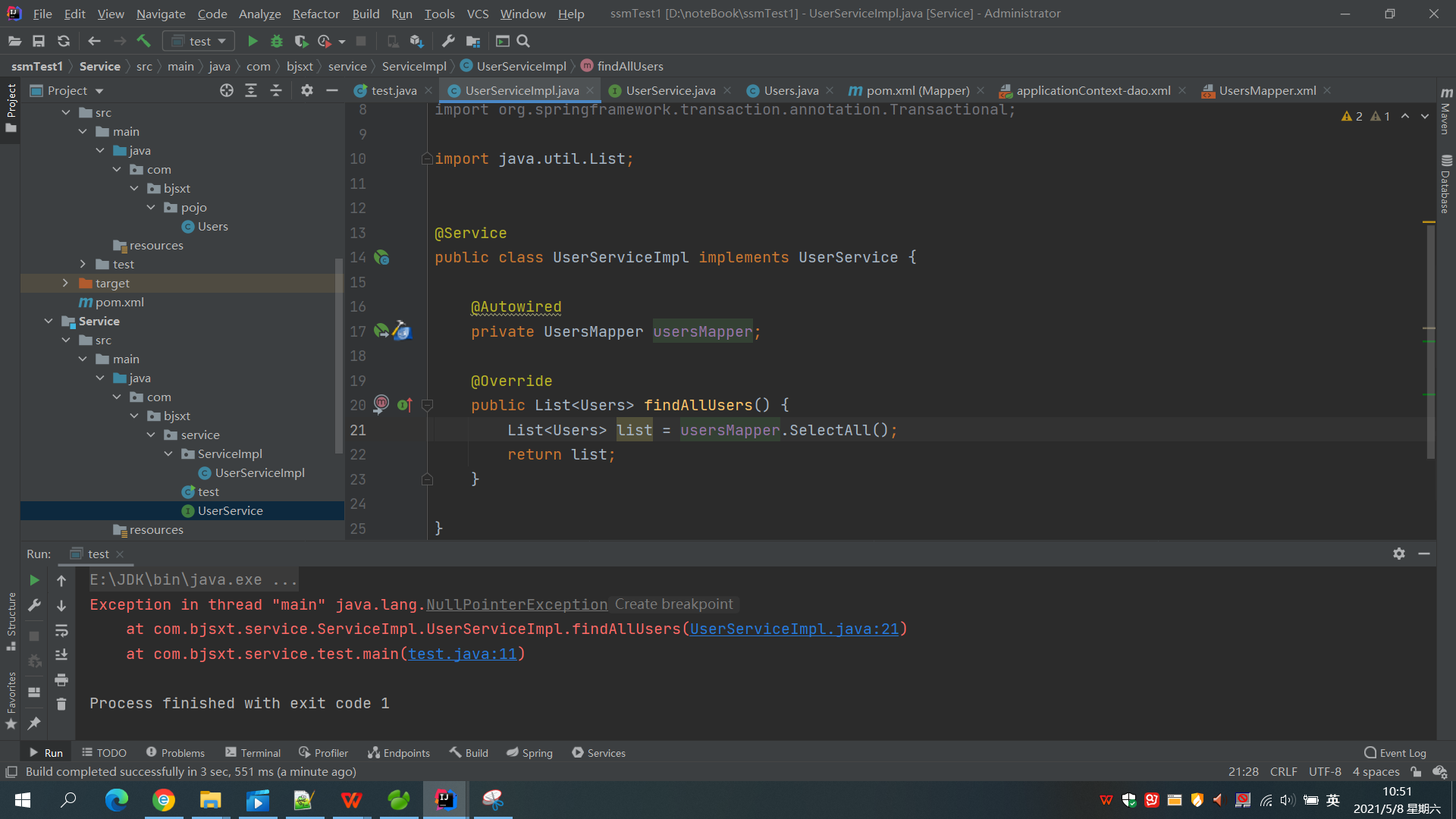Collapse the Service module node
The height and width of the screenshot is (819, 1456).
click(x=49, y=322)
